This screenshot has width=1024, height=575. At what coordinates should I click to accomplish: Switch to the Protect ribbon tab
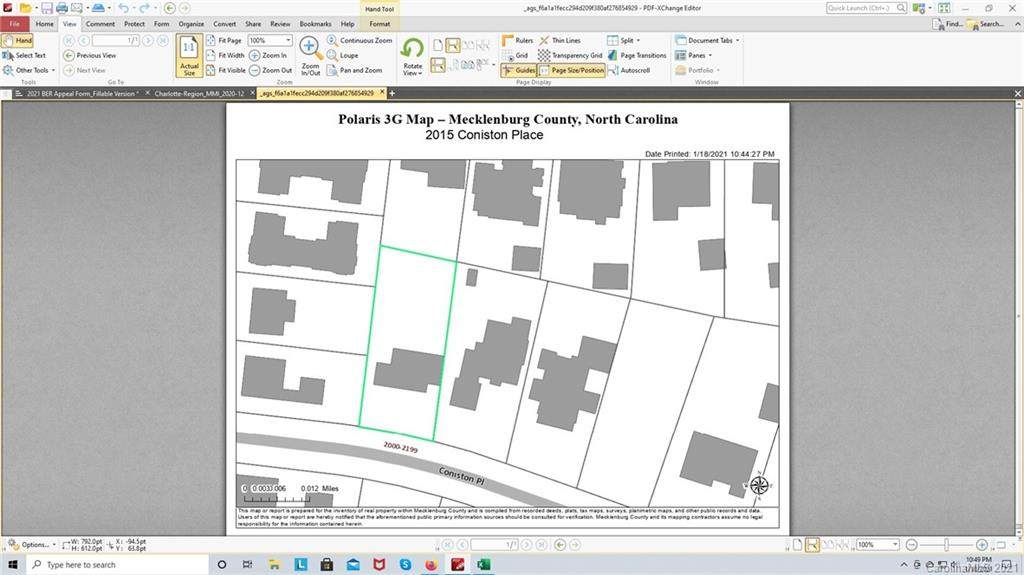134,24
